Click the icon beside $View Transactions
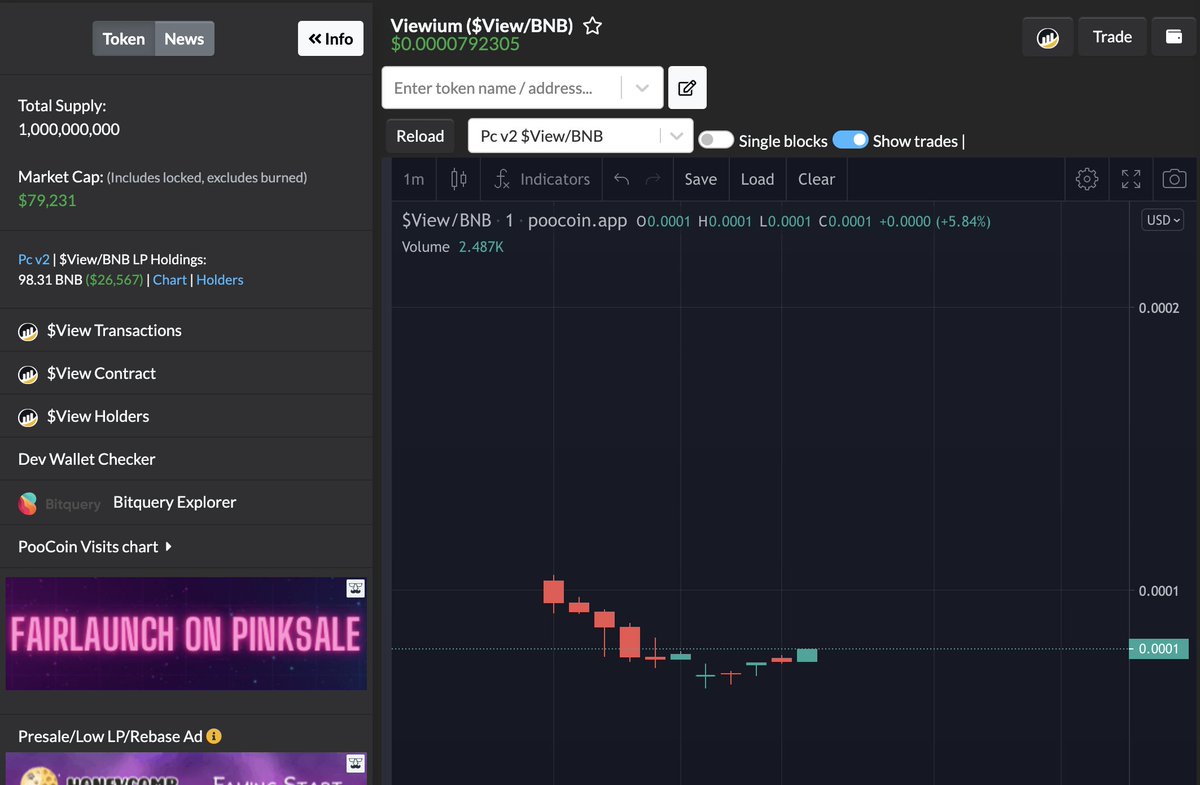The image size is (1200, 785). coord(28,331)
